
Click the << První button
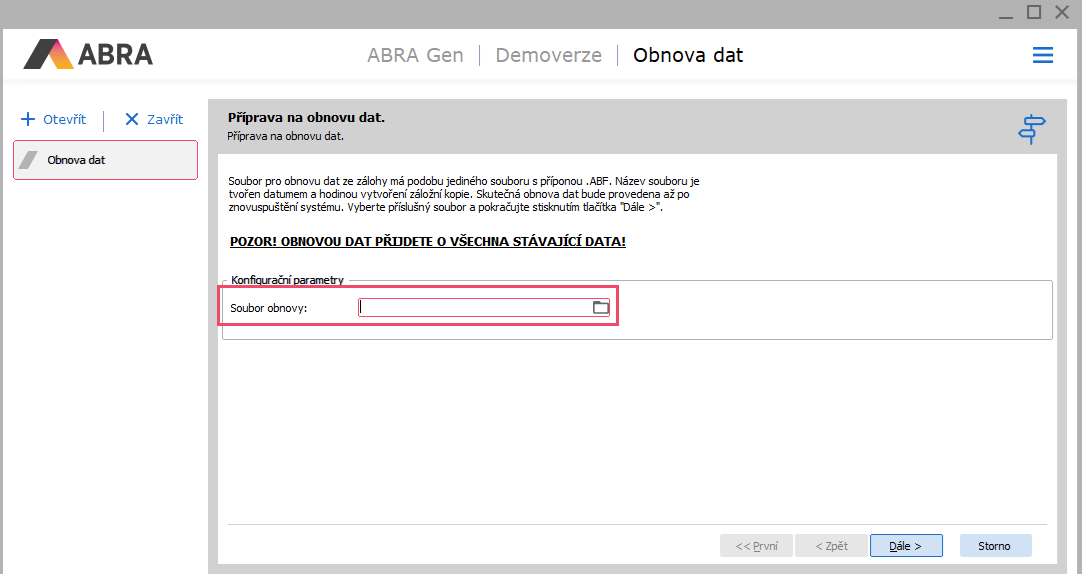coord(756,546)
